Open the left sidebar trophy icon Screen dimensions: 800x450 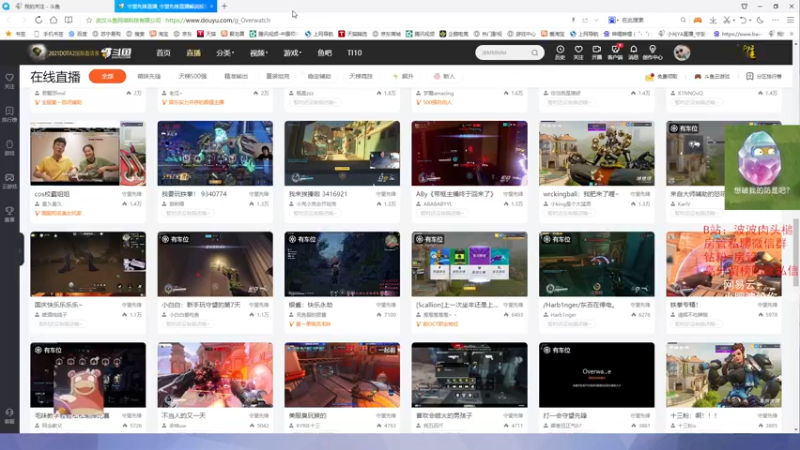click(x=9, y=214)
